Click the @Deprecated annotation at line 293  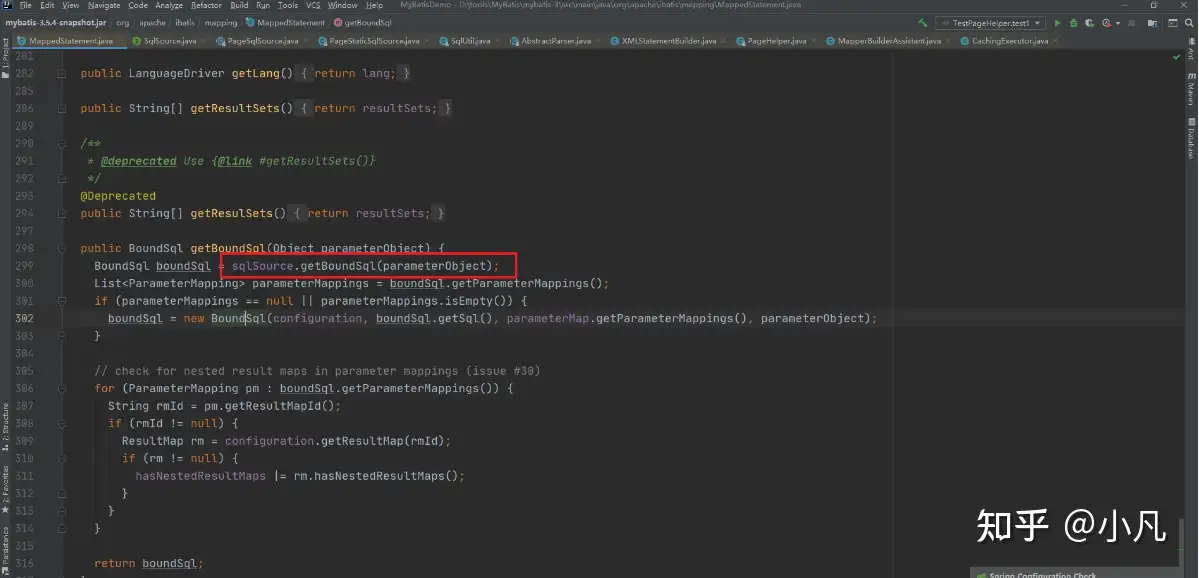point(118,196)
